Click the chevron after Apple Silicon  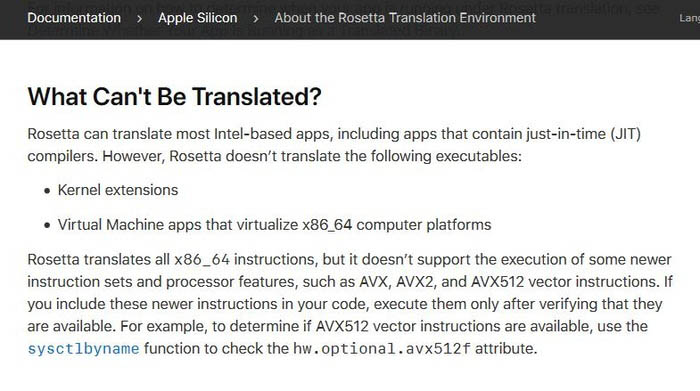point(256,18)
